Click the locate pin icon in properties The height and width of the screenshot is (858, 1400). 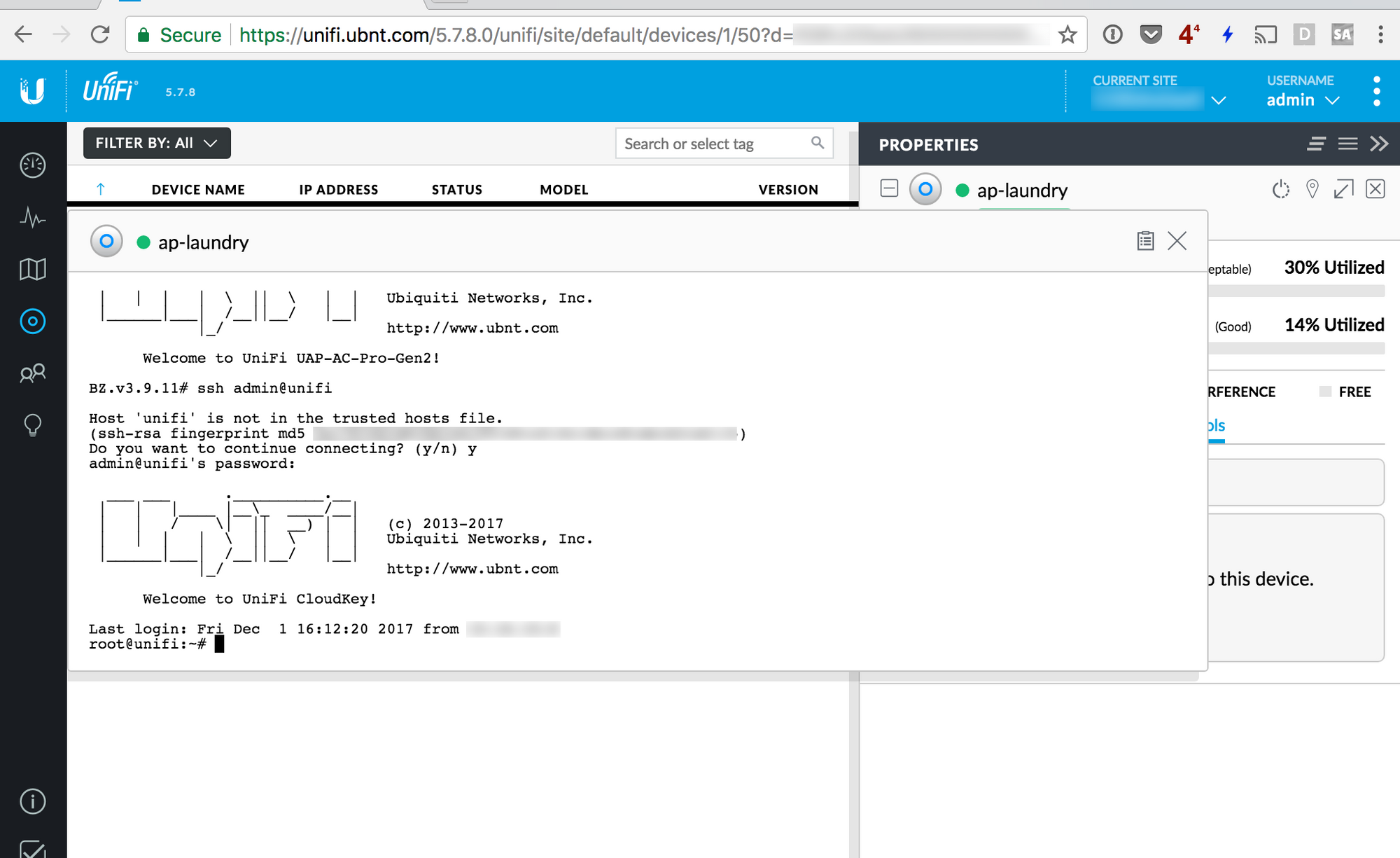(x=1312, y=188)
